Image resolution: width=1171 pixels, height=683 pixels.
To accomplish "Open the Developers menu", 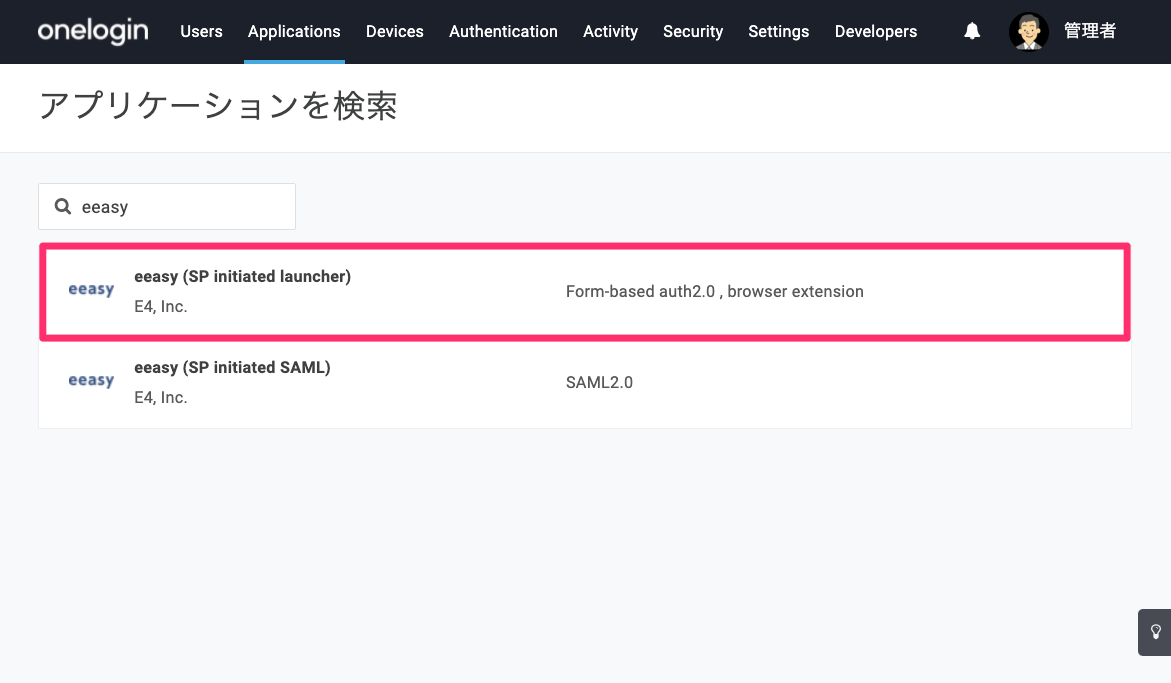I will pos(876,31).
